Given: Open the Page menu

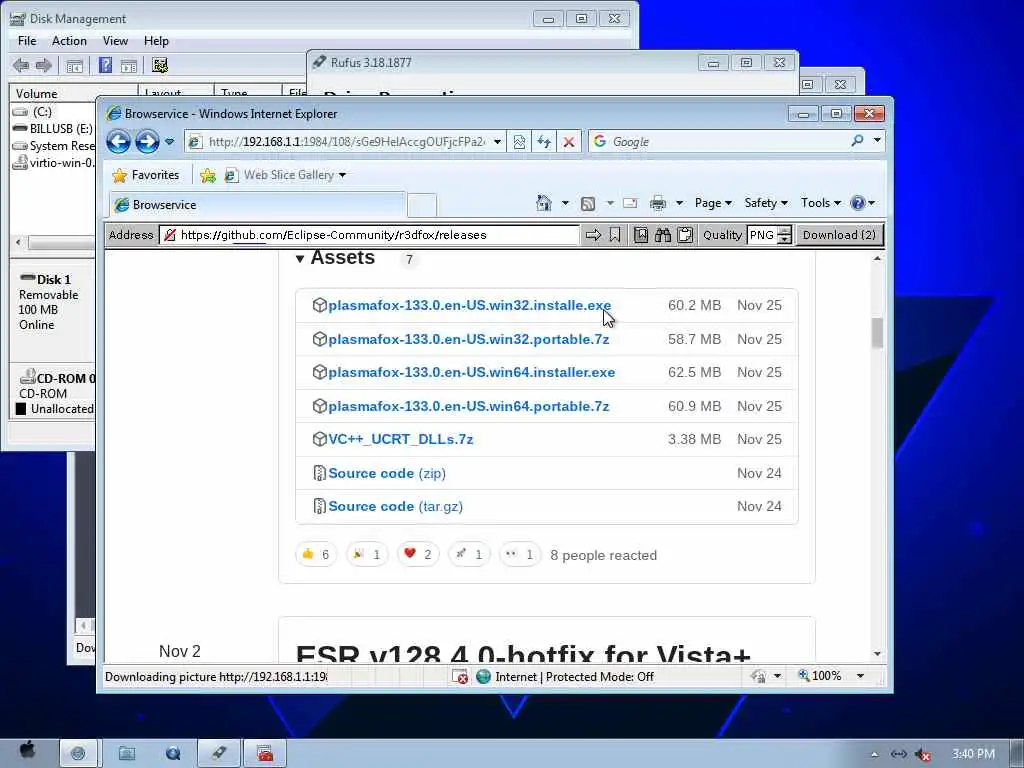Looking at the screenshot, I should tap(713, 203).
